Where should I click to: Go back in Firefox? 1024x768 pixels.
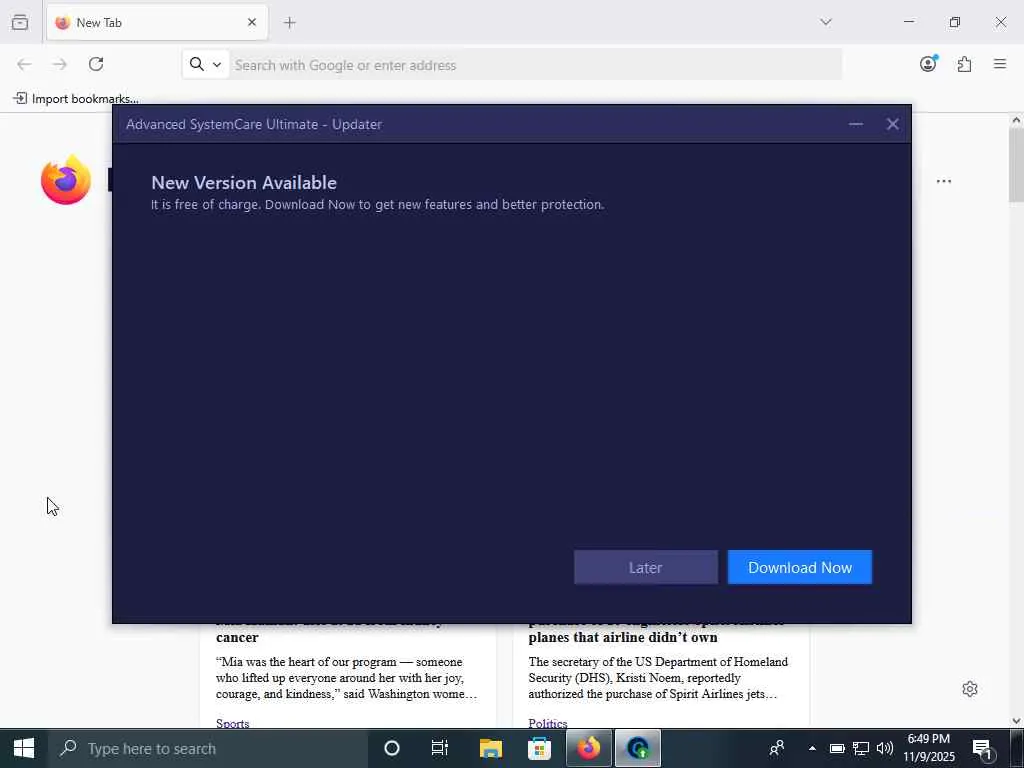click(24, 64)
